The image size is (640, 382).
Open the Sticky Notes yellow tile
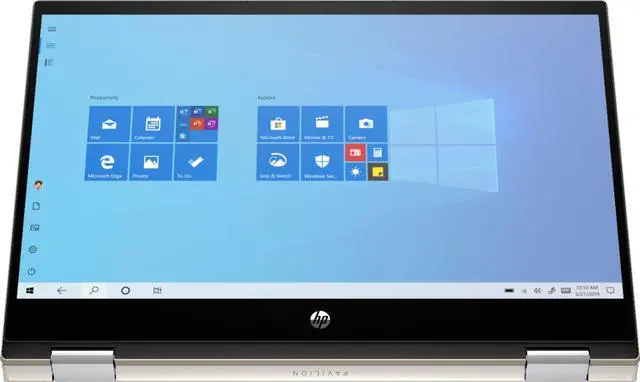(378, 172)
